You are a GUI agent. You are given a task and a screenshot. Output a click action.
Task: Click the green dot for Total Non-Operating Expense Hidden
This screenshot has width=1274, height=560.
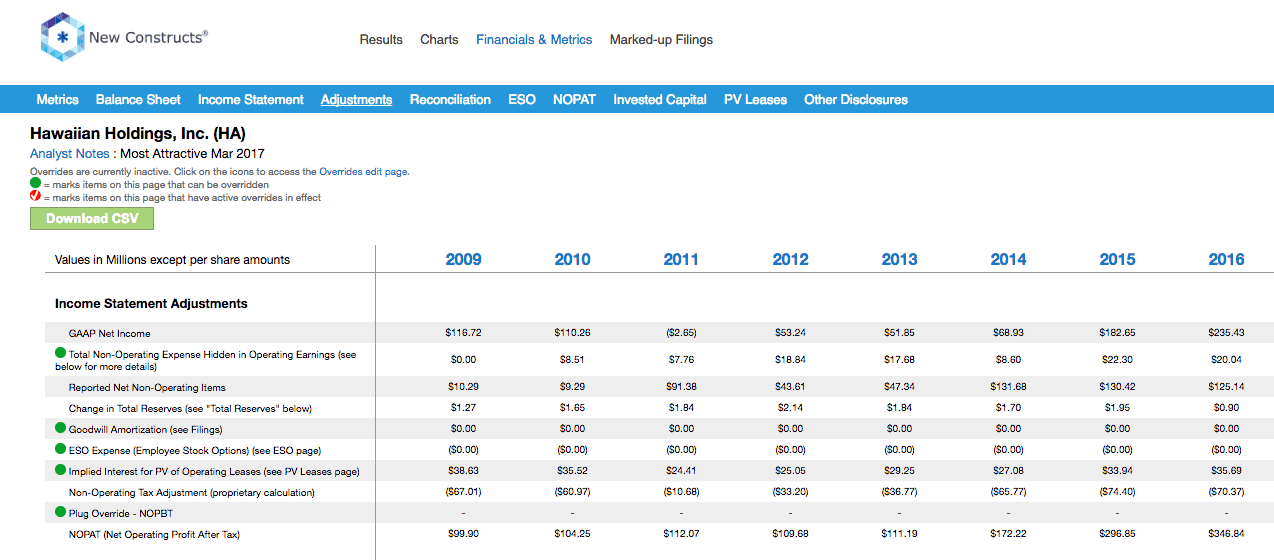(x=60, y=354)
